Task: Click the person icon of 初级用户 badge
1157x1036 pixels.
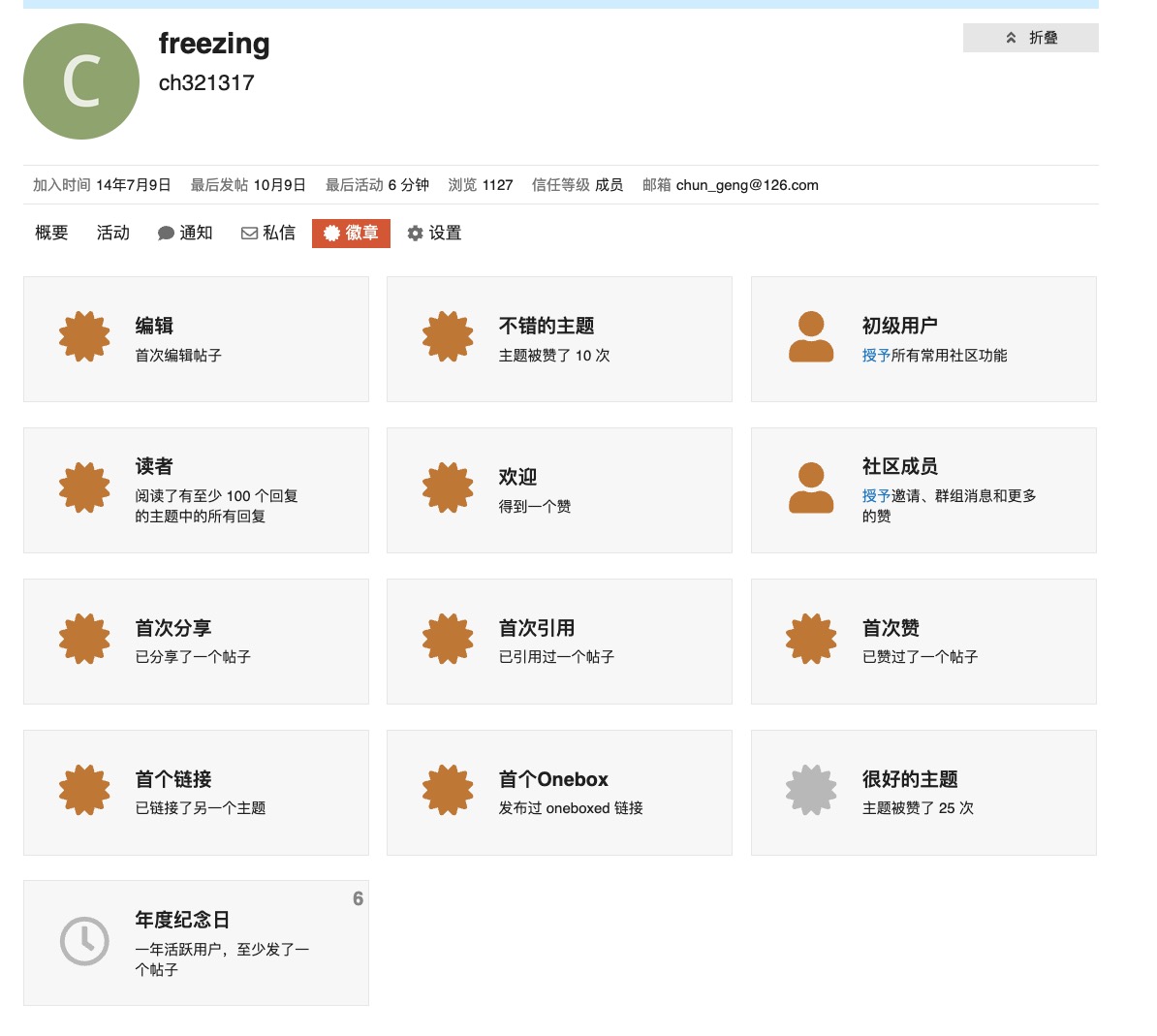Action: 811,336
